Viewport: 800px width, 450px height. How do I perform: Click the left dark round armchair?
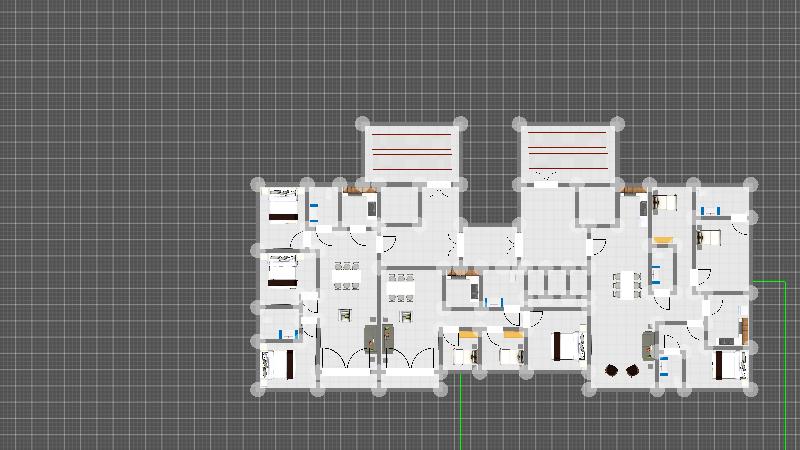pyautogui.click(x=612, y=370)
